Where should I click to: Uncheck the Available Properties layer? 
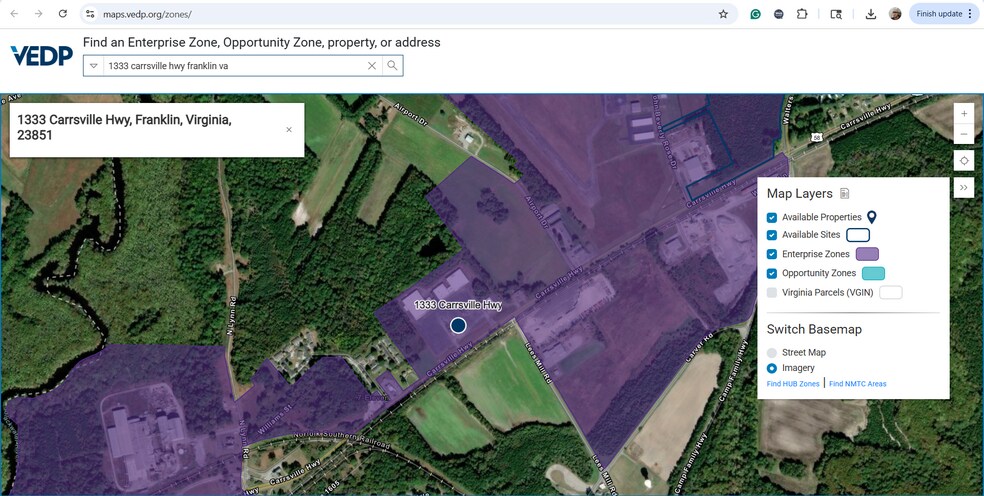772,217
